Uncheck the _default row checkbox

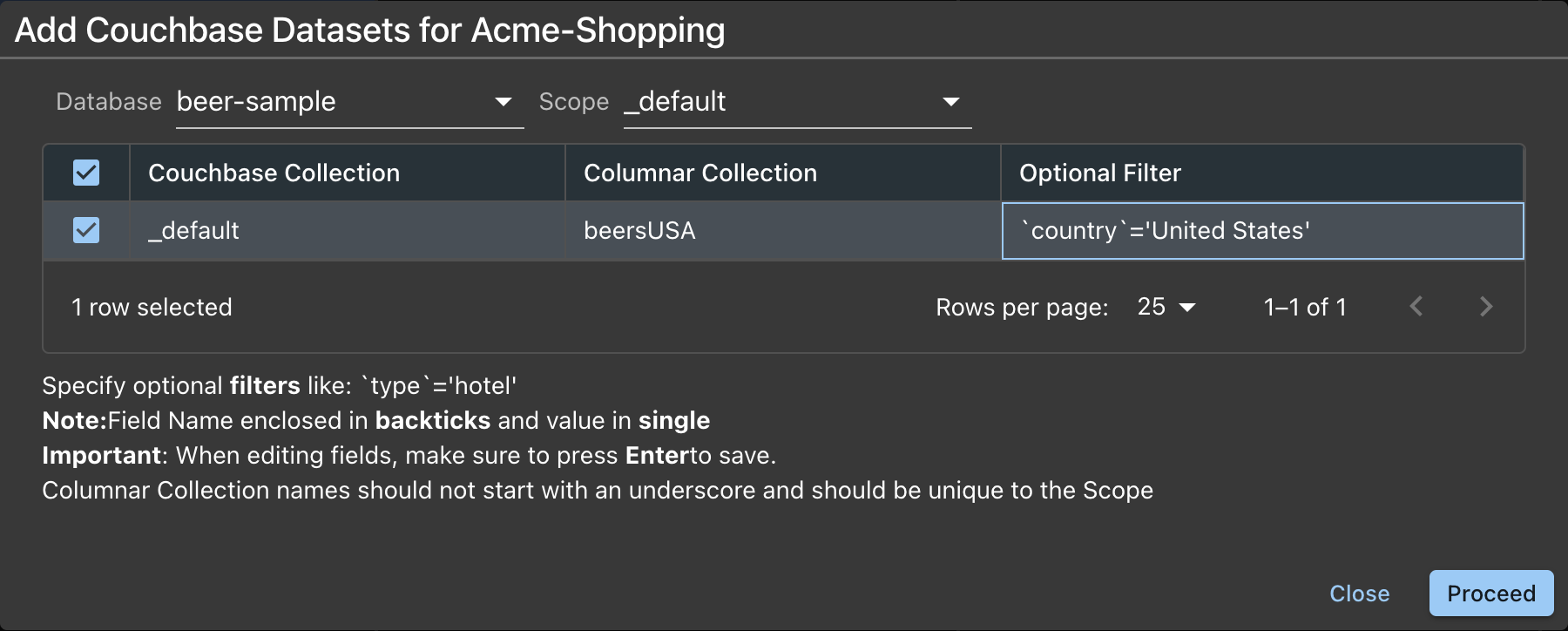click(x=86, y=230)
